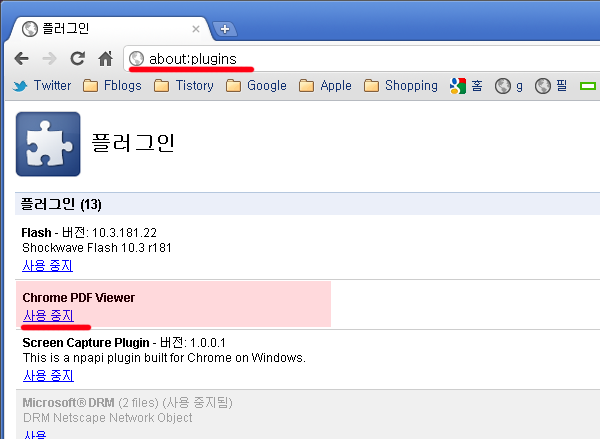Open the home page icon

coord(105,59)
